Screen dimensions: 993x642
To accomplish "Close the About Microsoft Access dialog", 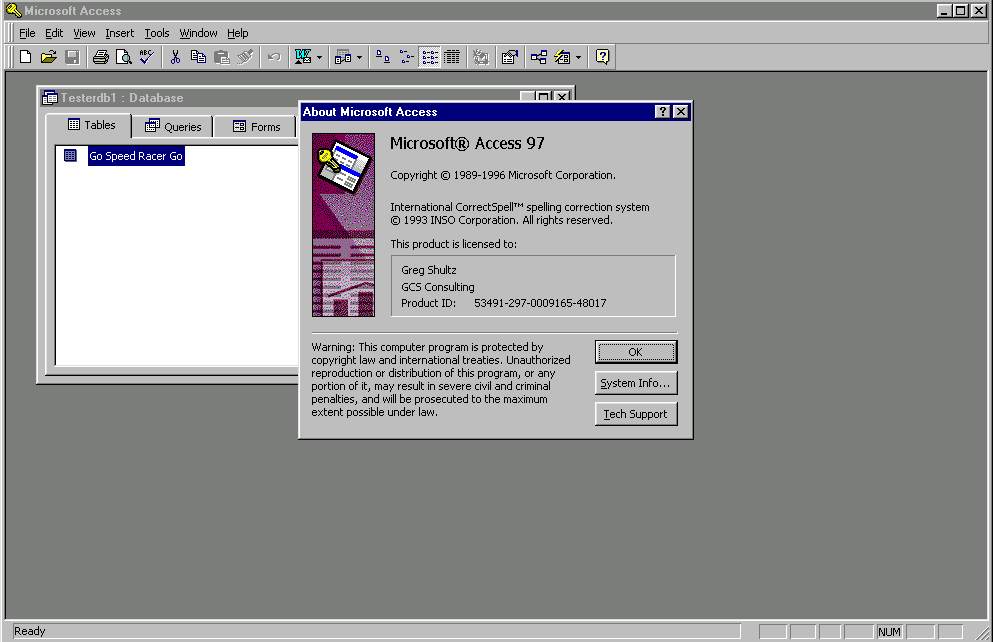I will point(681,111).
